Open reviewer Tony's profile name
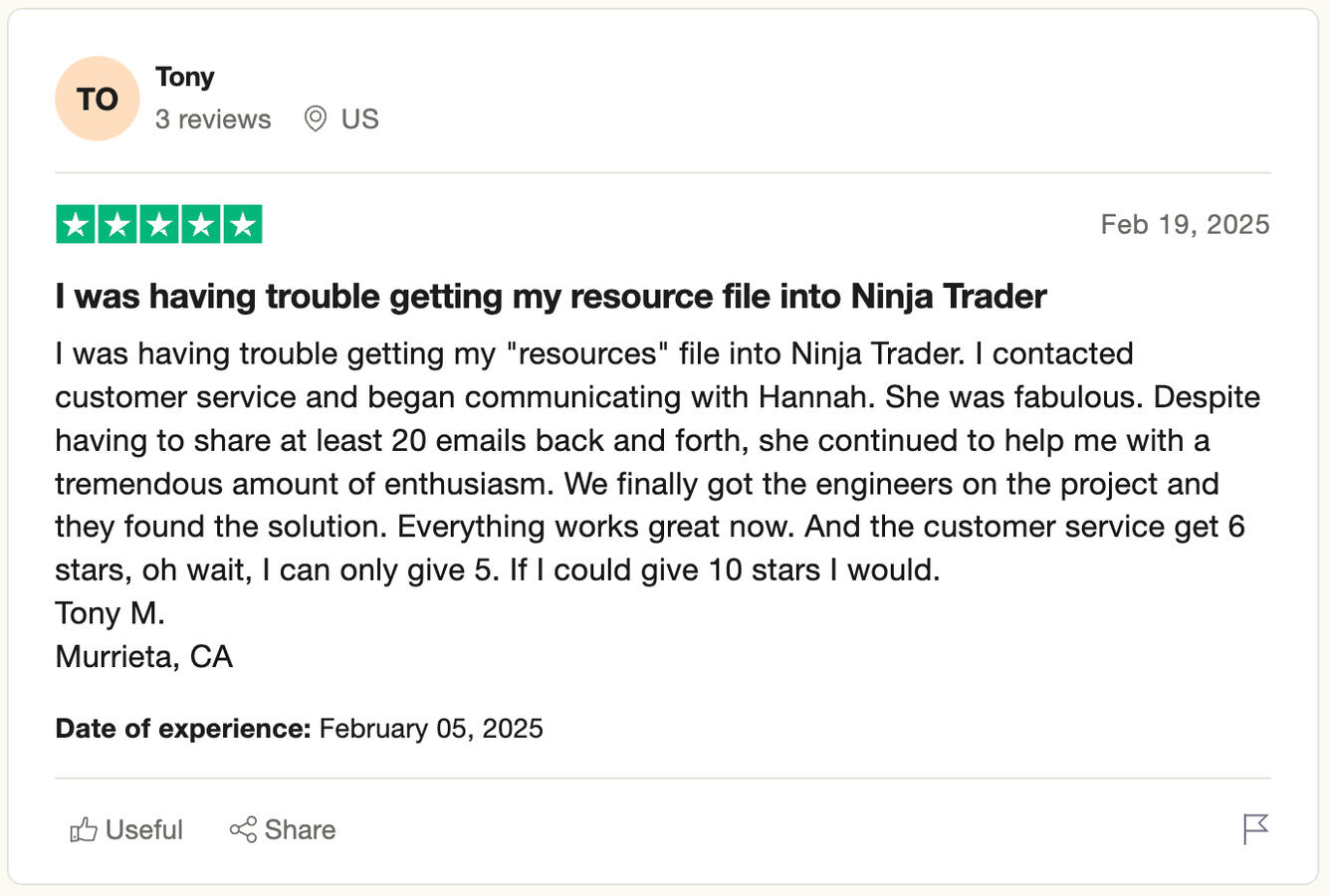1330x896 pixels. [x=185, y=77]
